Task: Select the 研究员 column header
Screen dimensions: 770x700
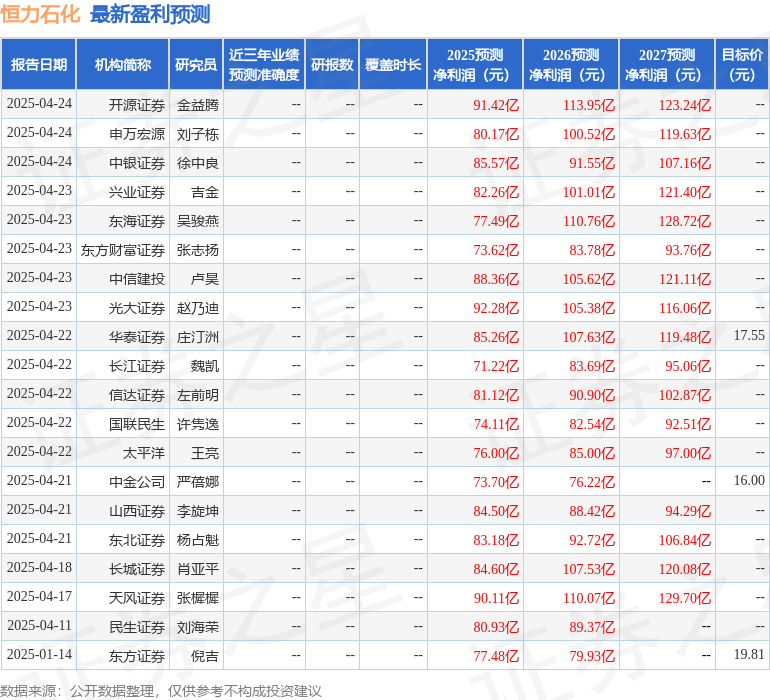Action: click(195, 65)
